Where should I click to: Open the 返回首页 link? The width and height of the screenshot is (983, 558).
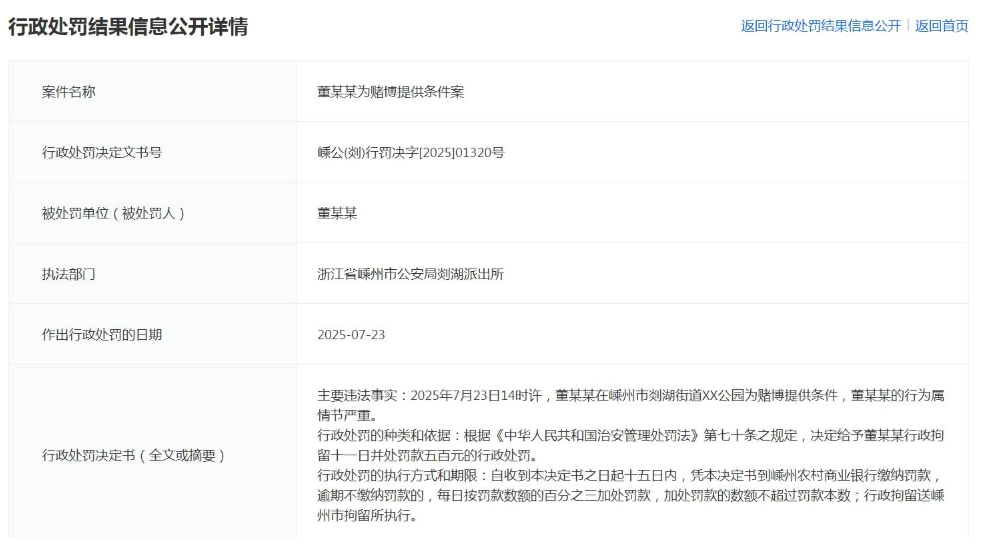[x=941, y=26]
